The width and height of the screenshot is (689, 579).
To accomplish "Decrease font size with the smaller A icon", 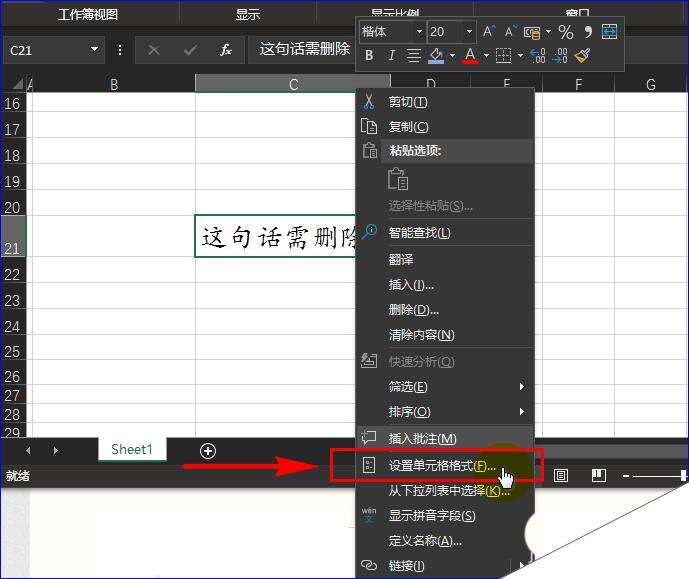I will coord(510,31).
